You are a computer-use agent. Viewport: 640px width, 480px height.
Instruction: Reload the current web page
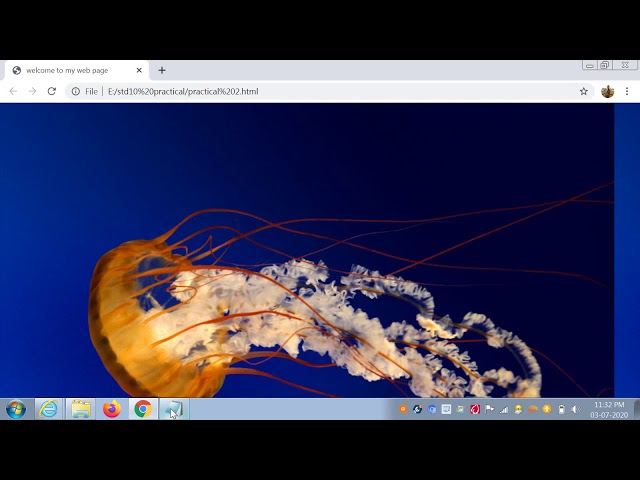[51, 91]
